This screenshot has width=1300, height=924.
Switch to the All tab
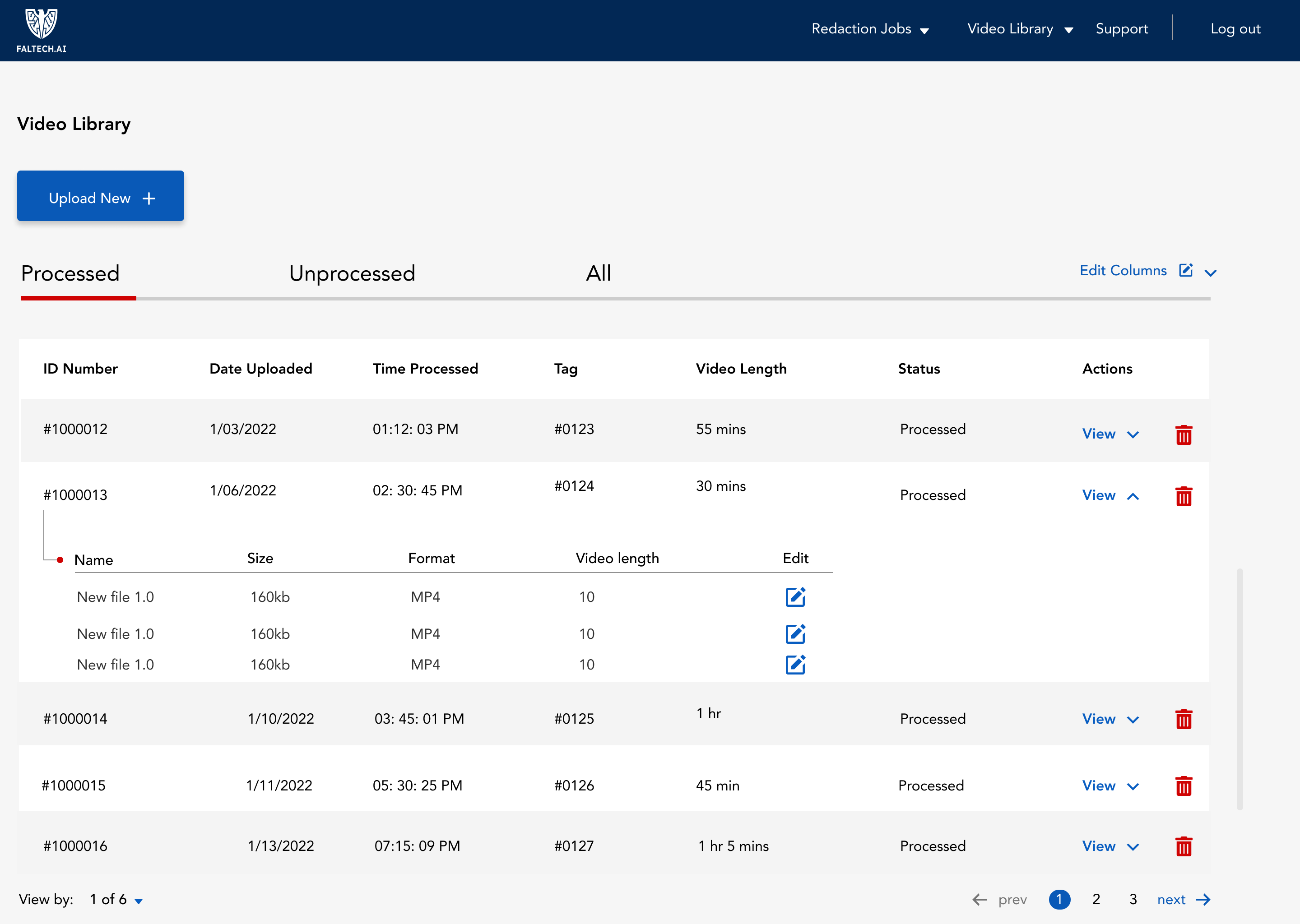point(598,274)
